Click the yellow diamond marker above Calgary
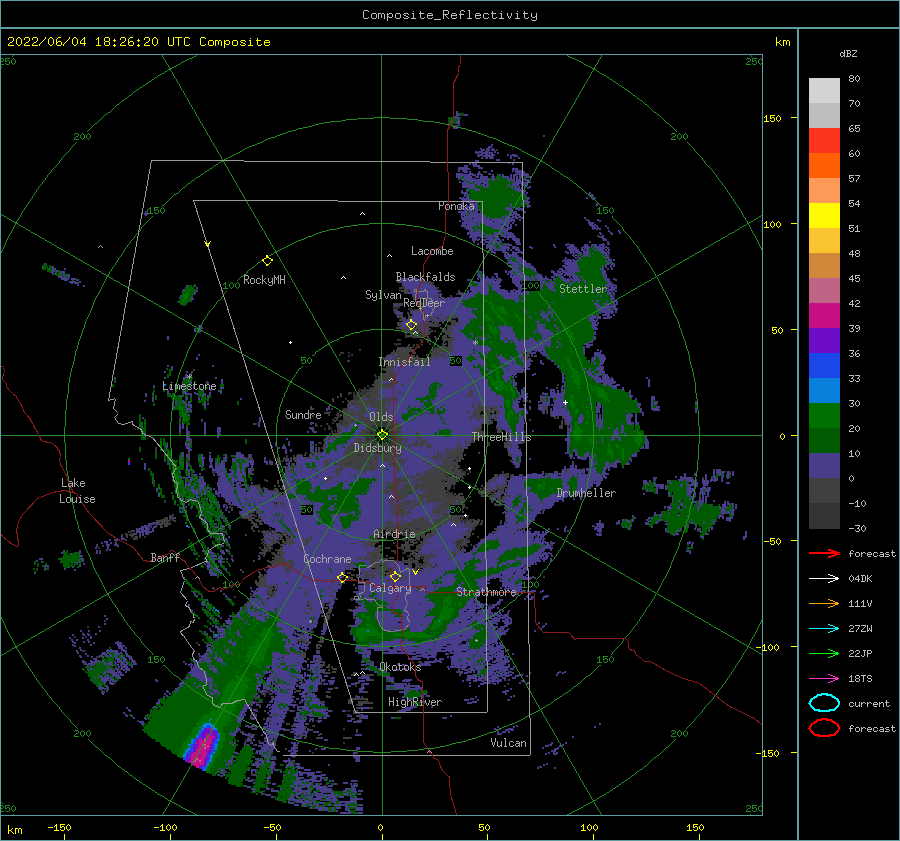900x841 pixels. pyautogui.click(x=395, y=576)
